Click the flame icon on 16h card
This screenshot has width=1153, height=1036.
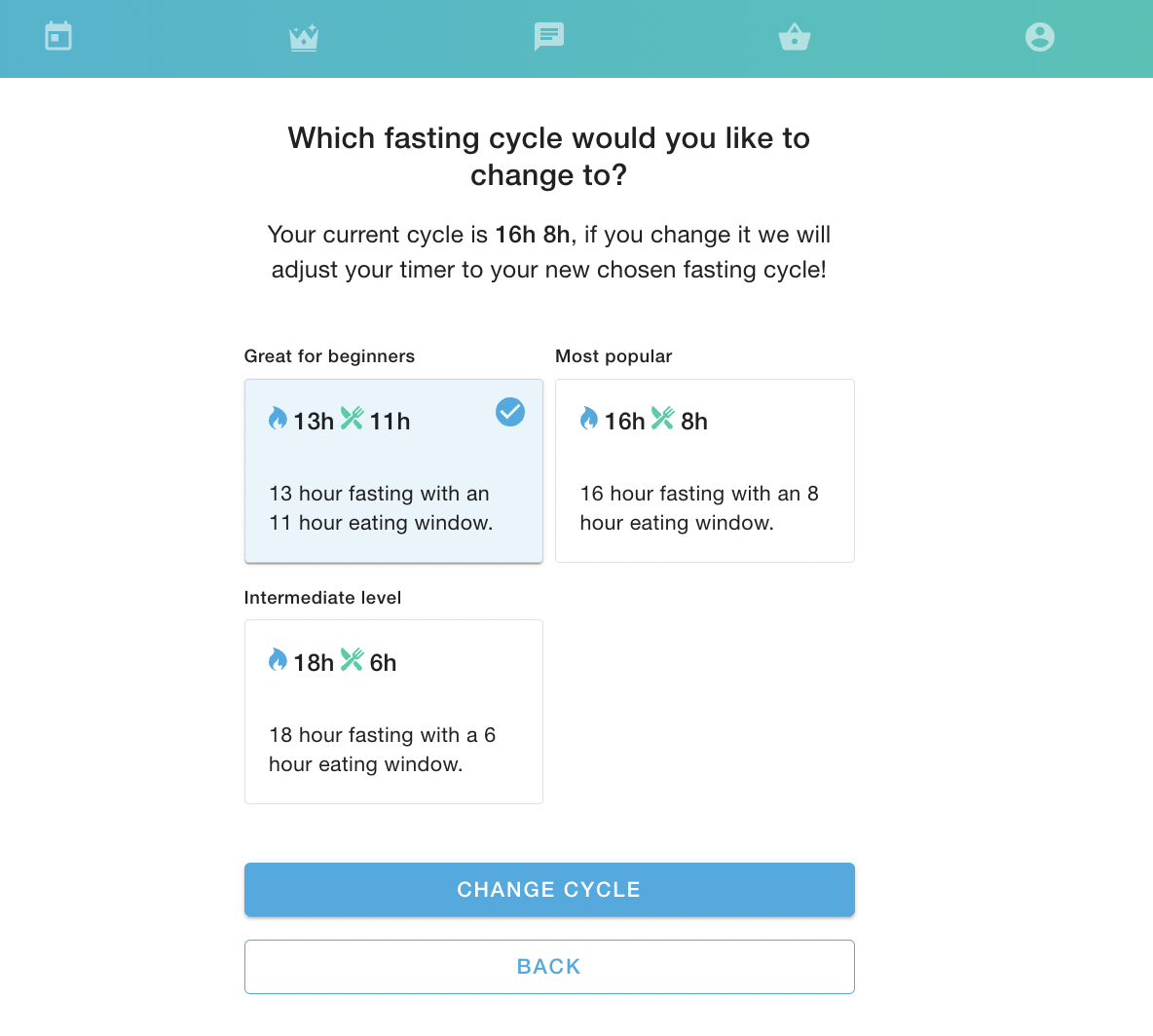pos(589,419)
